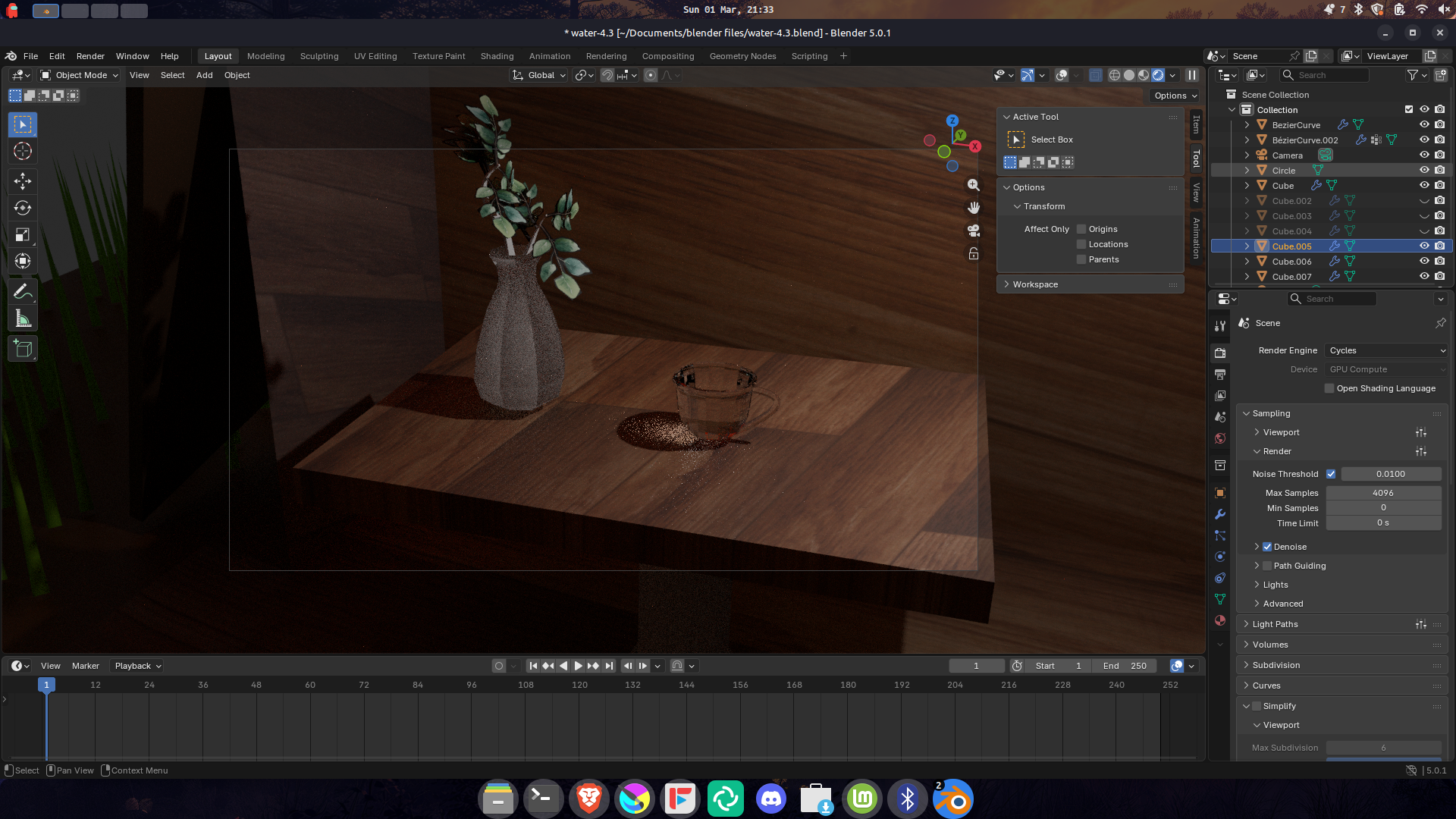The width and height of the screenshot is (1456, 819).
Task: Open the Render Engine dropdown
Action: tap(1387, 350)
